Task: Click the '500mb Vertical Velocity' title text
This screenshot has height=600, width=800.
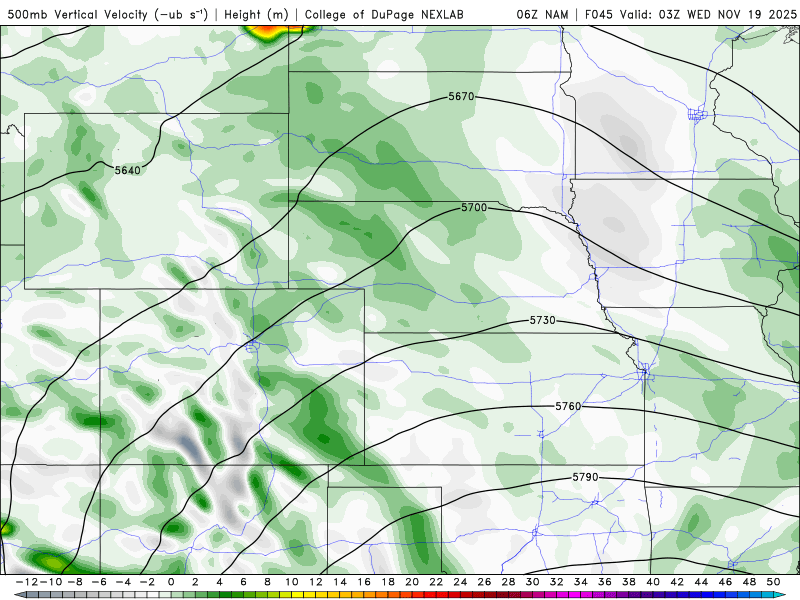Action: (x=78, y=14)
